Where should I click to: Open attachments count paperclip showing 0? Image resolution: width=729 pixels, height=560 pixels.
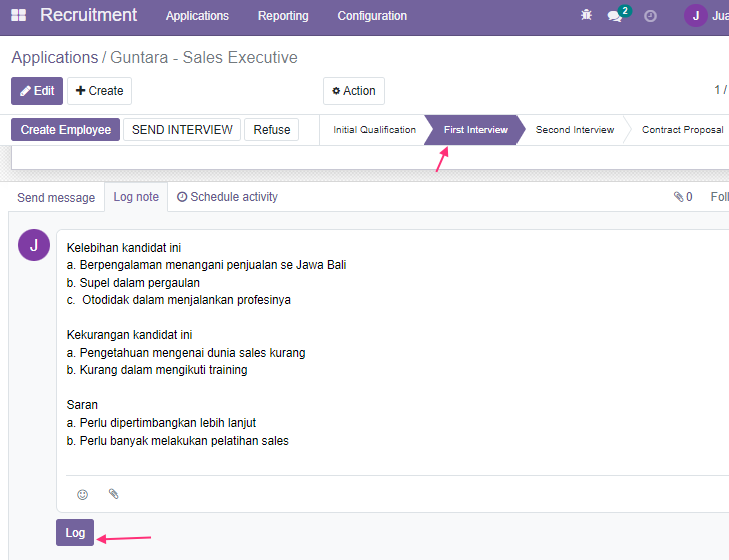683,197
